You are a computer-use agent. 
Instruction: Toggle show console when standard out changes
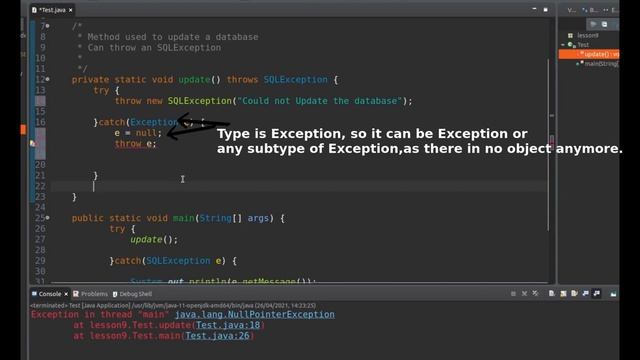click(x=585, y=293)
